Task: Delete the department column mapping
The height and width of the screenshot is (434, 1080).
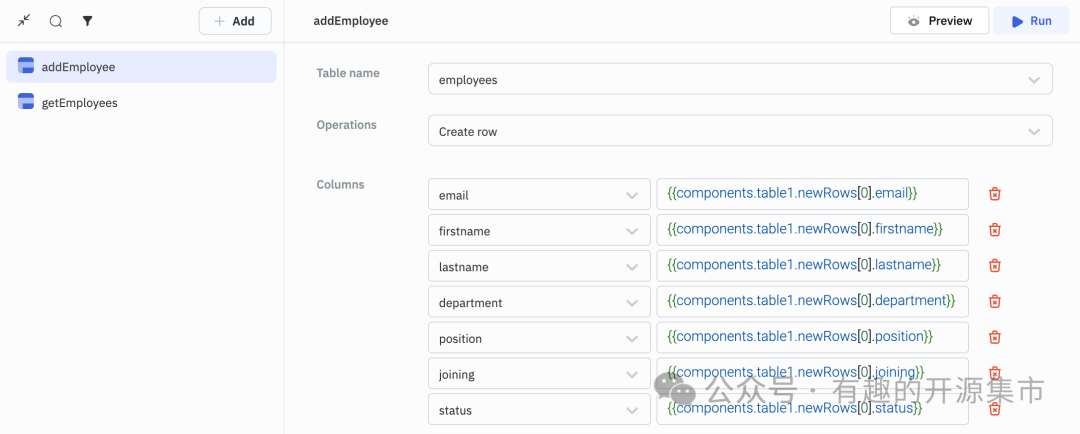Action: click(995, 302)
